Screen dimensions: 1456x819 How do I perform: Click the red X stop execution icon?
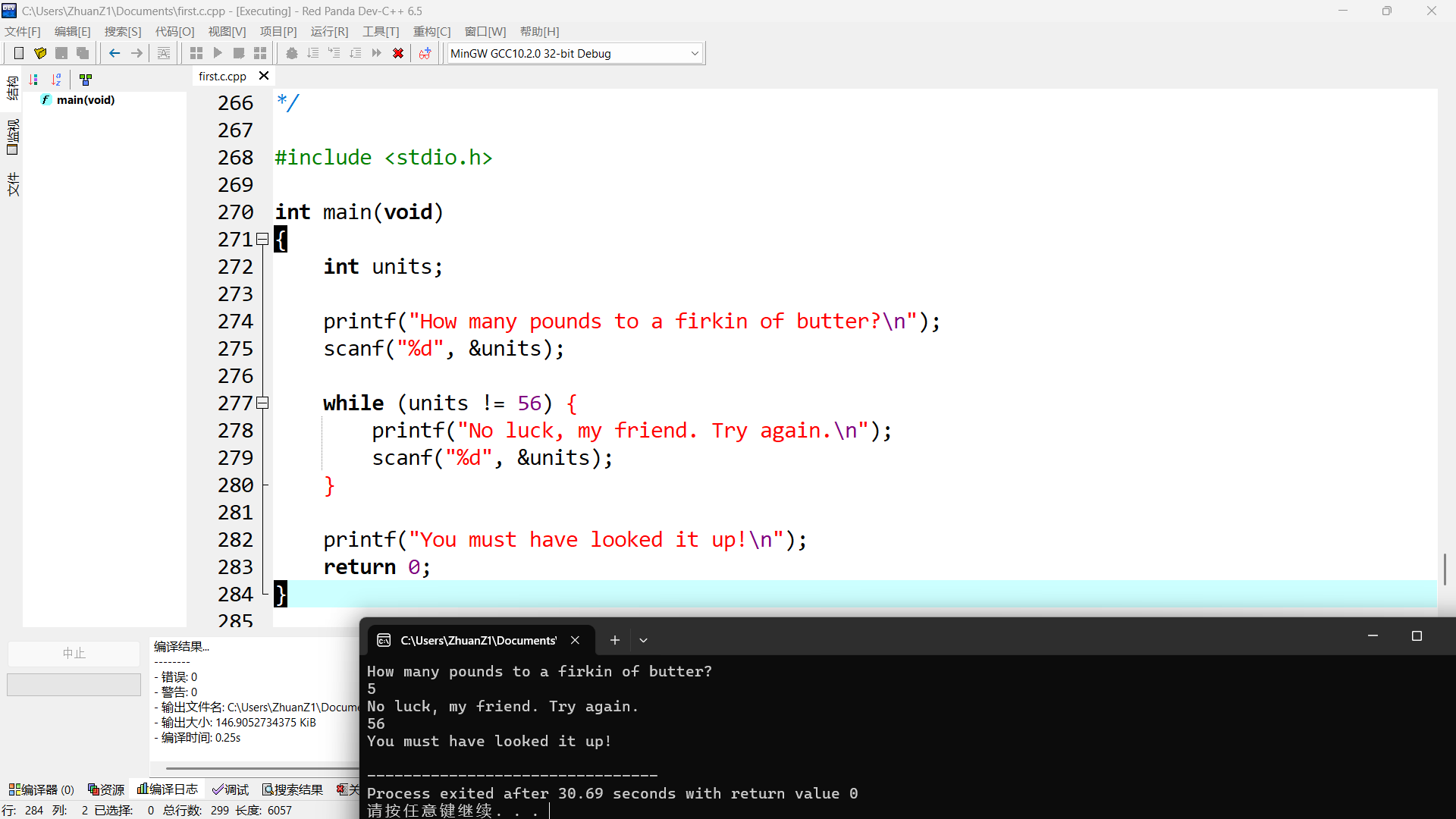pyautogui.click(x=397, y=53)
